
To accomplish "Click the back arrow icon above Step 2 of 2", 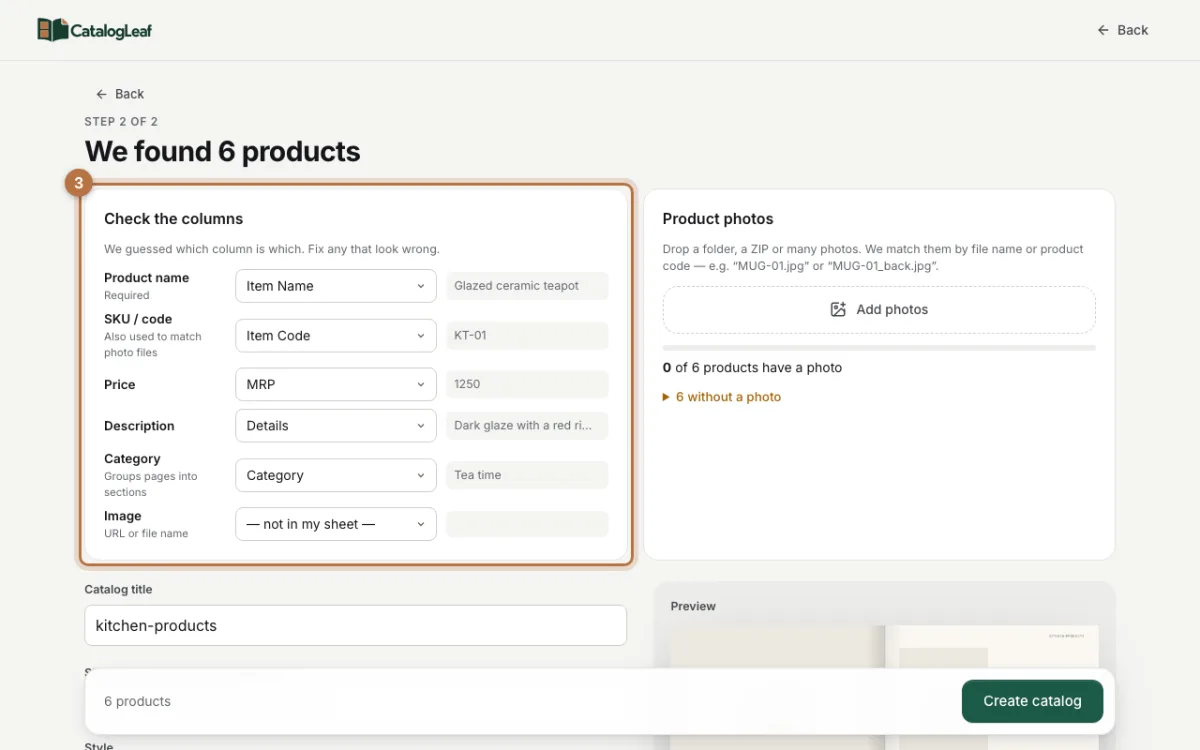I will (101, 94).
